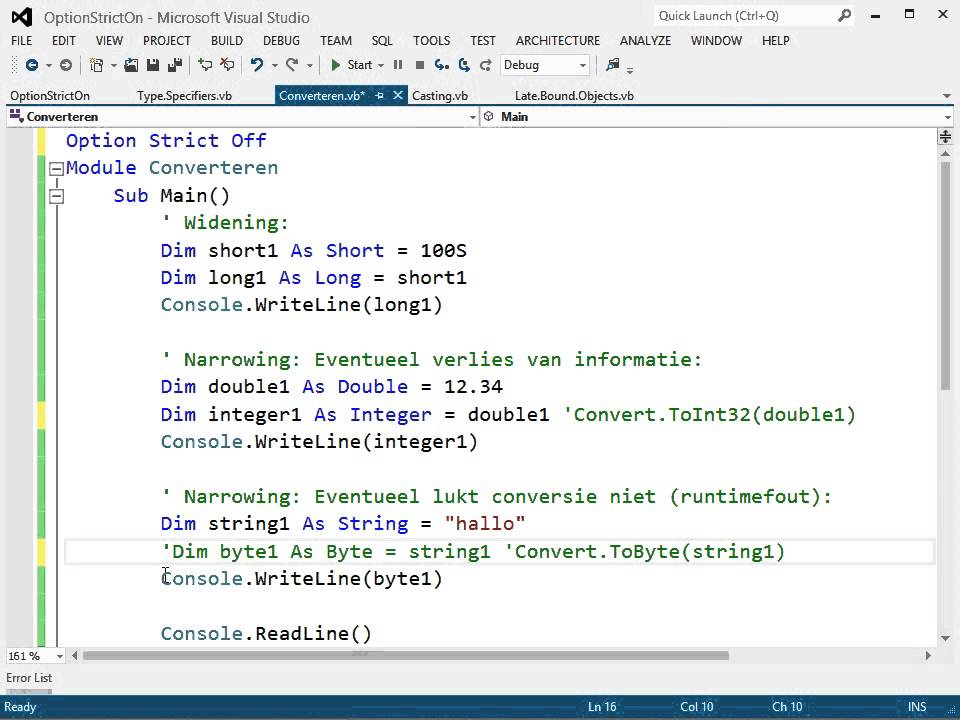Click the horizontal scrollbar right arrow

(928, 656)
